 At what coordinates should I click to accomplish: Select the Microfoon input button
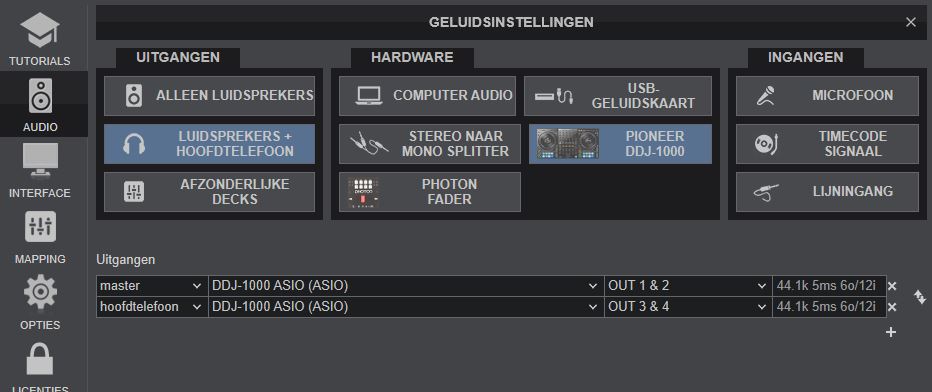pyautogui.click(x=827, y=96)
